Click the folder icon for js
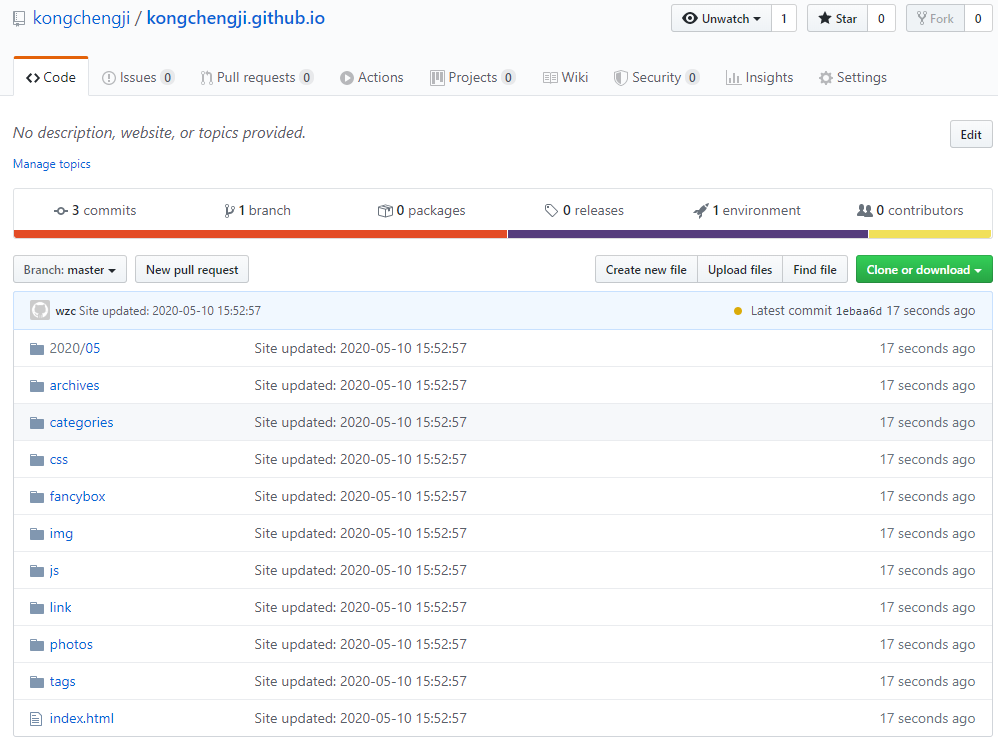This screenshot has width=998, height=746. point(37,570)
